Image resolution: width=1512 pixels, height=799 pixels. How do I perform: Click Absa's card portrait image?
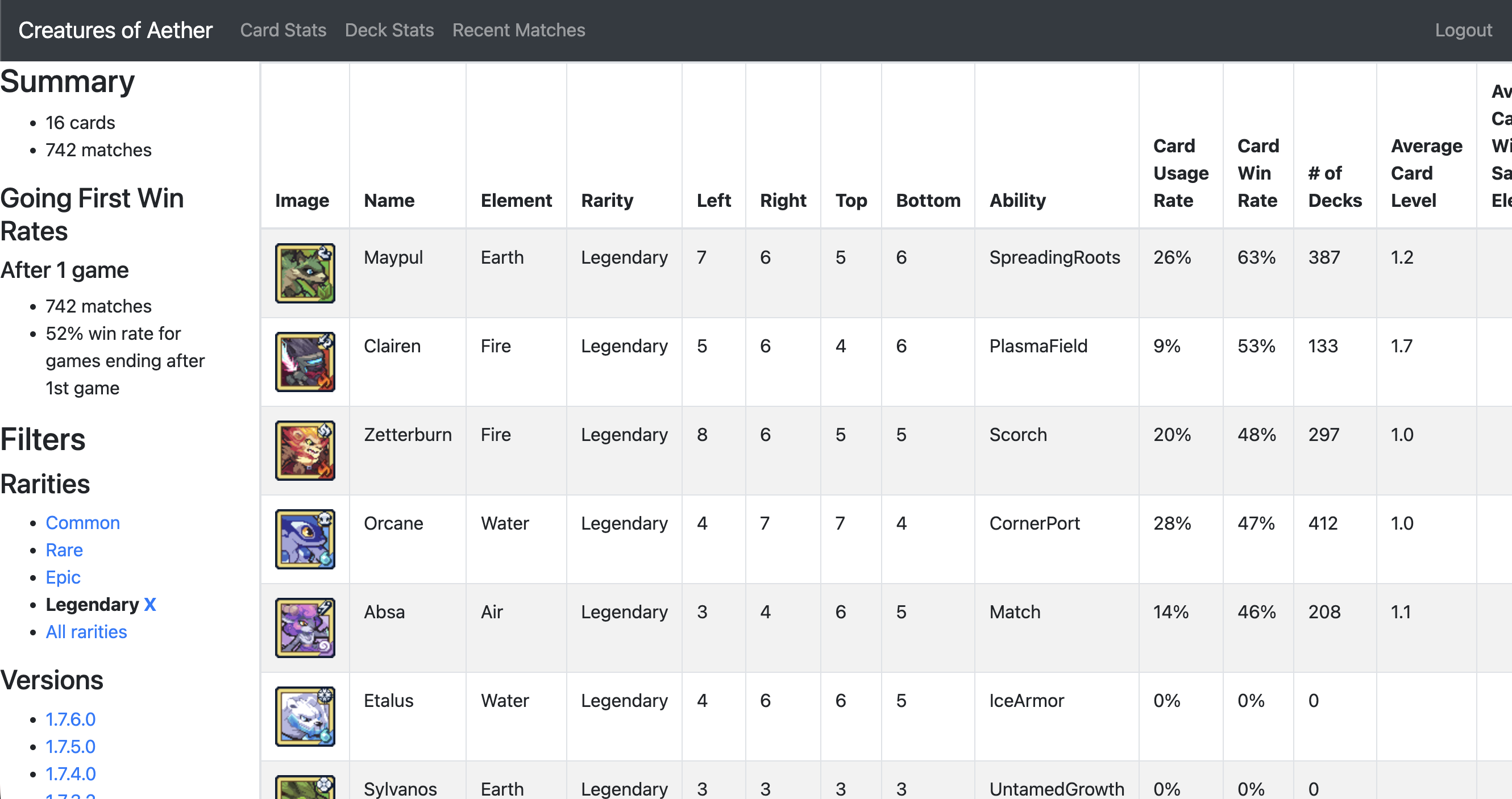305,628
